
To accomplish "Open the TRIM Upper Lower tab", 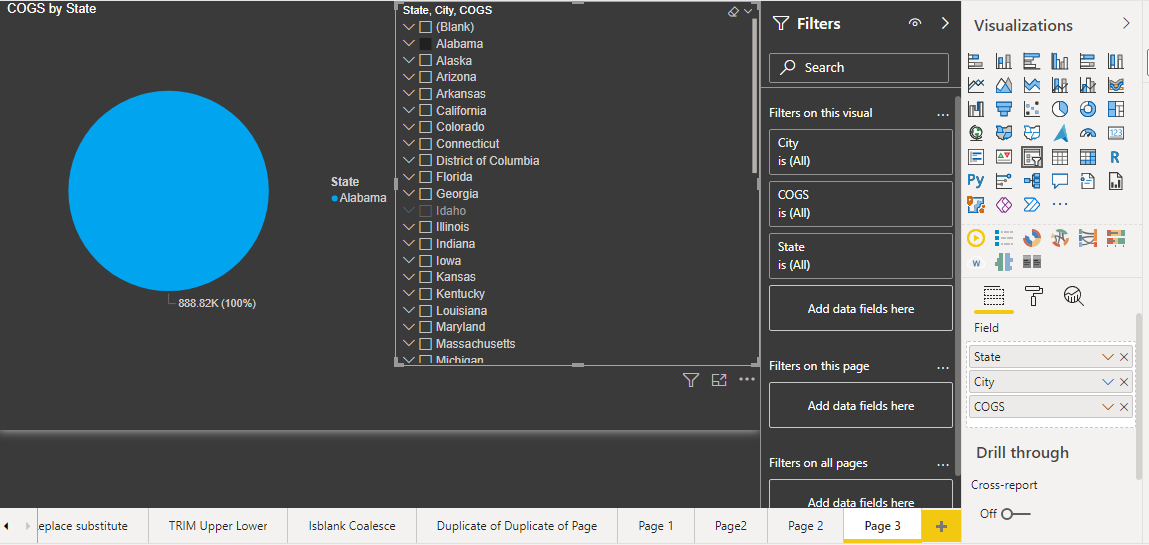I will [218, 526].
